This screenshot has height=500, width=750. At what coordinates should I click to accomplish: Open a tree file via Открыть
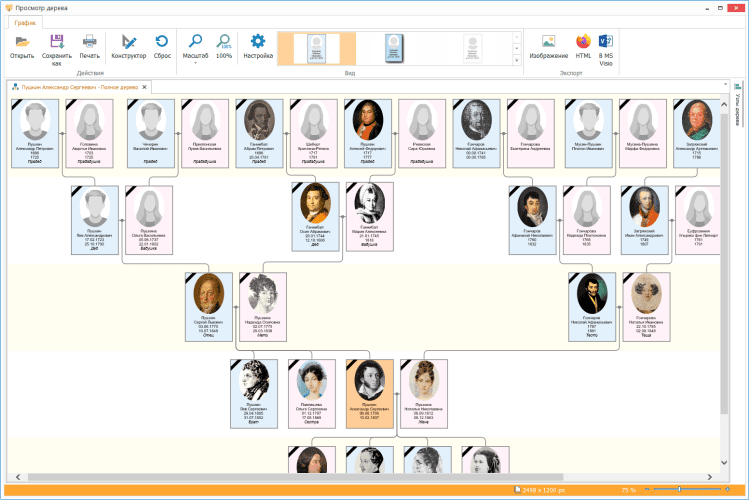coord(22,47)
